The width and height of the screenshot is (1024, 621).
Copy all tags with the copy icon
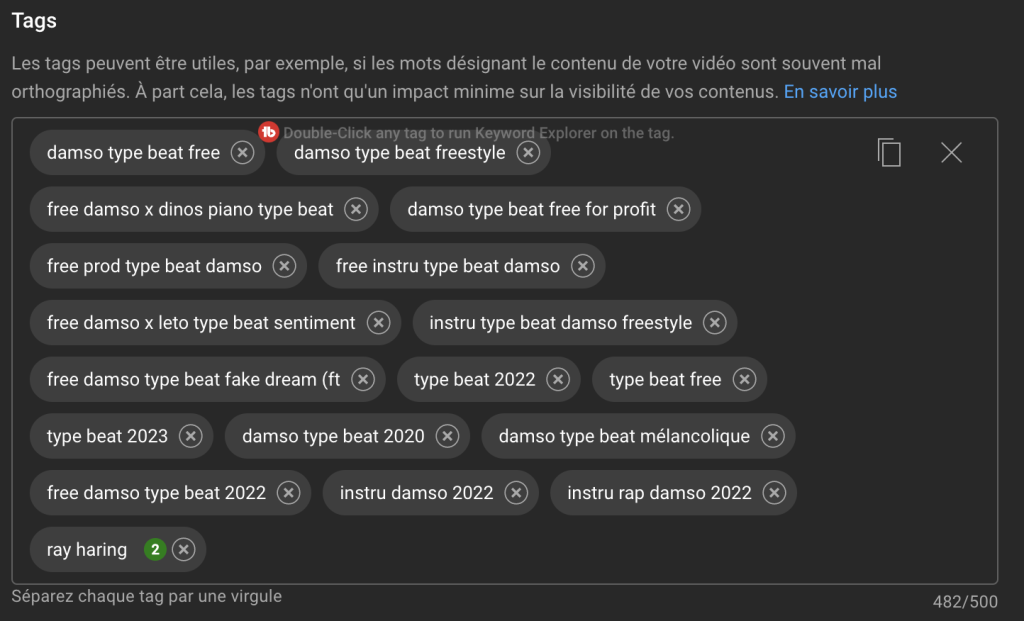coord(889,152)
